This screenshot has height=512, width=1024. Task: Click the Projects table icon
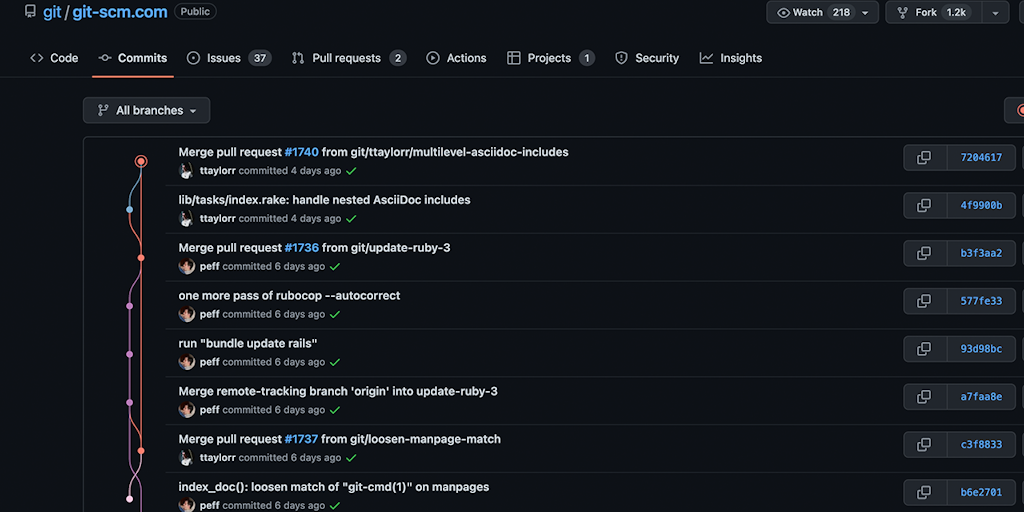click(513, 58)
